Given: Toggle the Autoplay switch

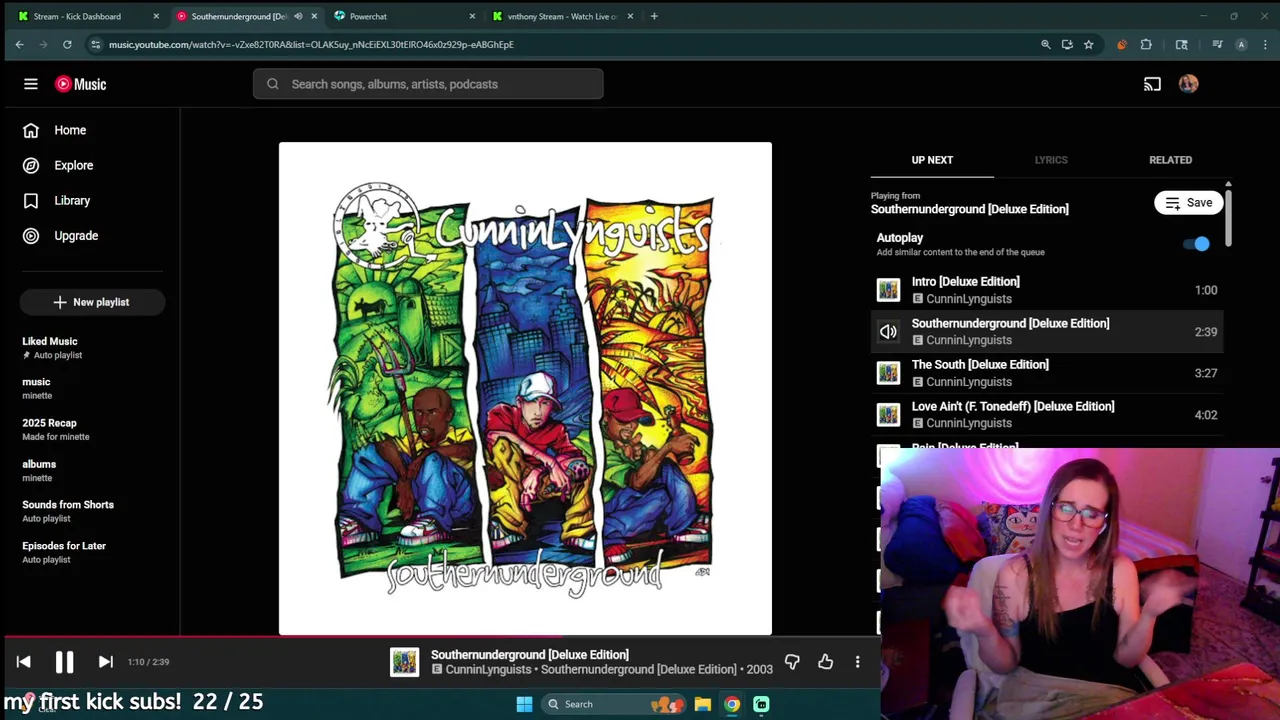Looking at the screenshot, I should pos(1197,244).
